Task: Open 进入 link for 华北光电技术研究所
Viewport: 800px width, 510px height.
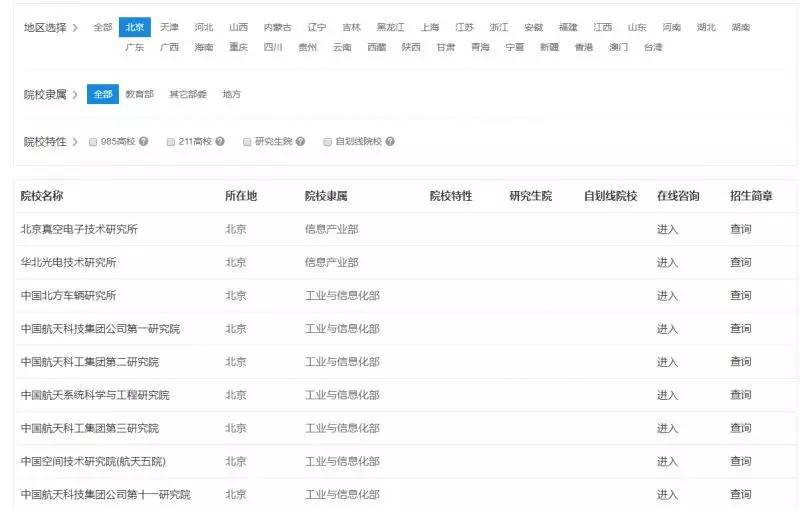Action: coord(667,262)
